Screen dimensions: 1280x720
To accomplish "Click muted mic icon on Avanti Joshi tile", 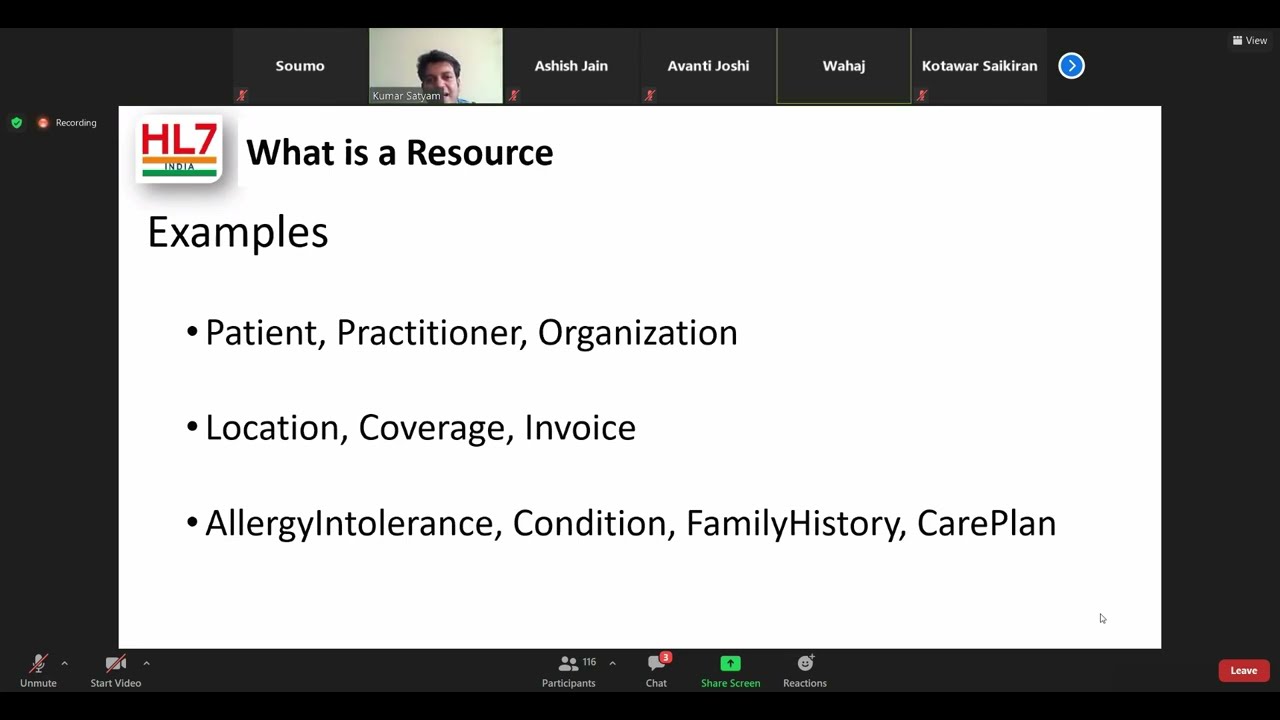I will click(650, 96).
